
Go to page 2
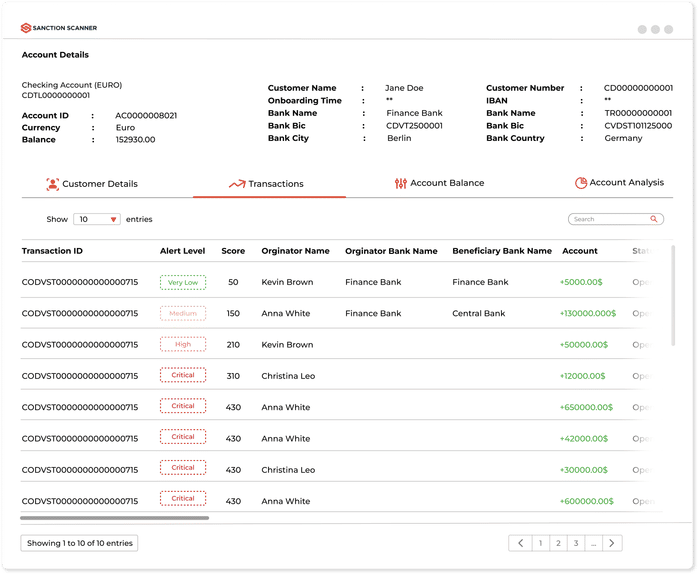tap(558, 543)
